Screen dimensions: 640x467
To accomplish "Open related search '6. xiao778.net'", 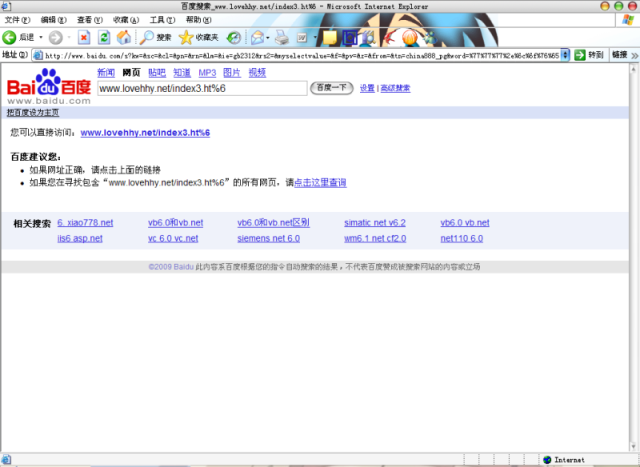I will pos(85,222).
